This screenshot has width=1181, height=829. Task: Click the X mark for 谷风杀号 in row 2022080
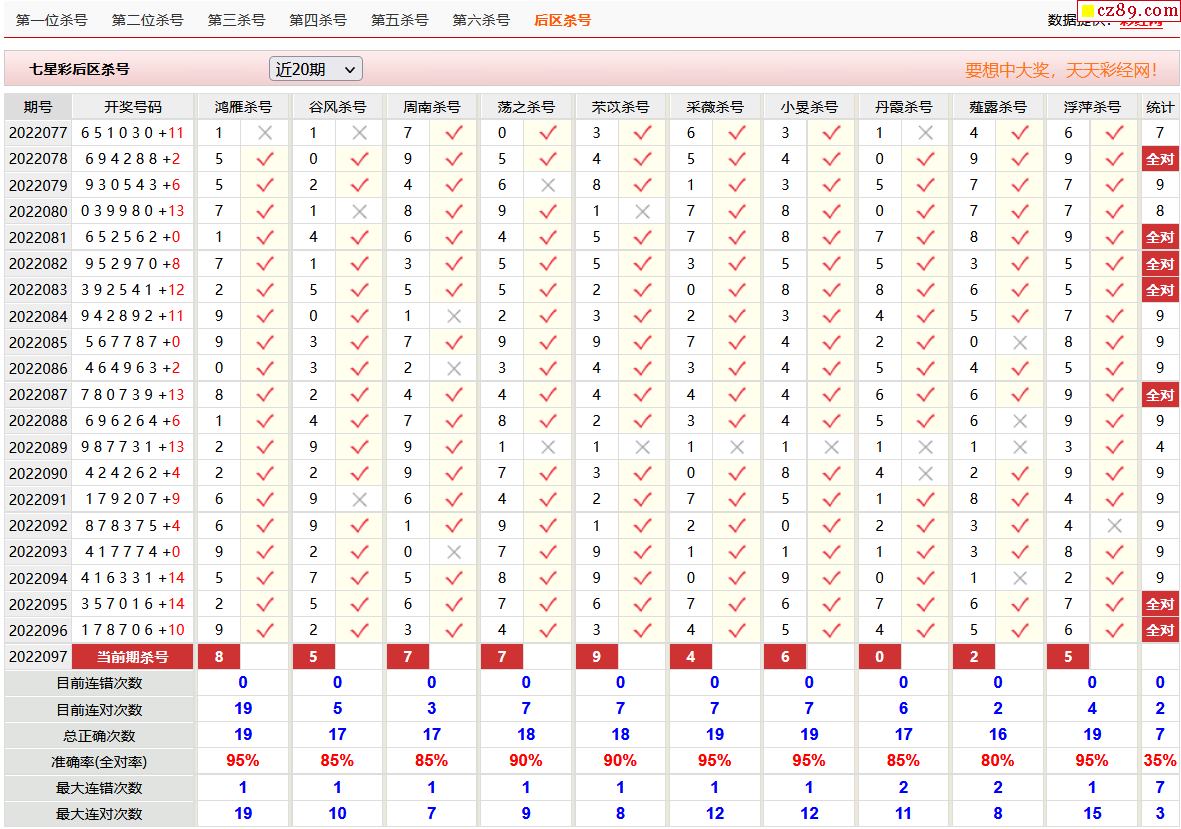[359, 212]
